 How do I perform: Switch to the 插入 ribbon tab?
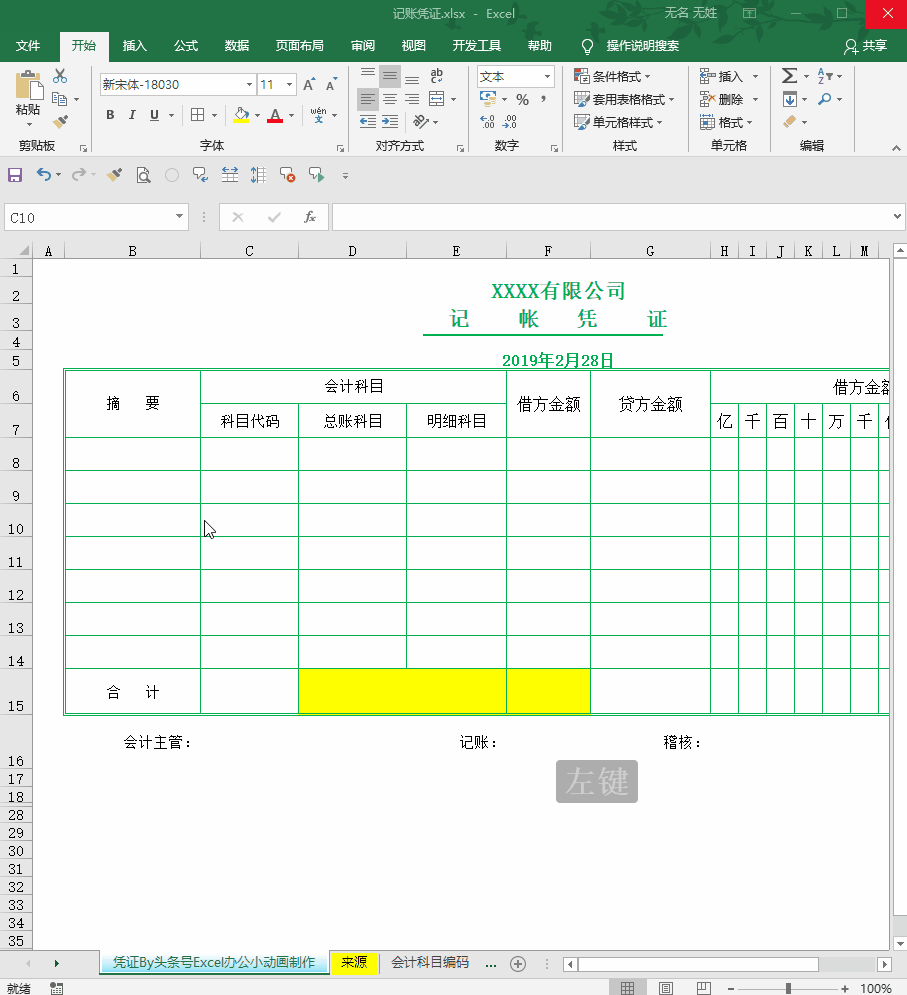(134, 46)
